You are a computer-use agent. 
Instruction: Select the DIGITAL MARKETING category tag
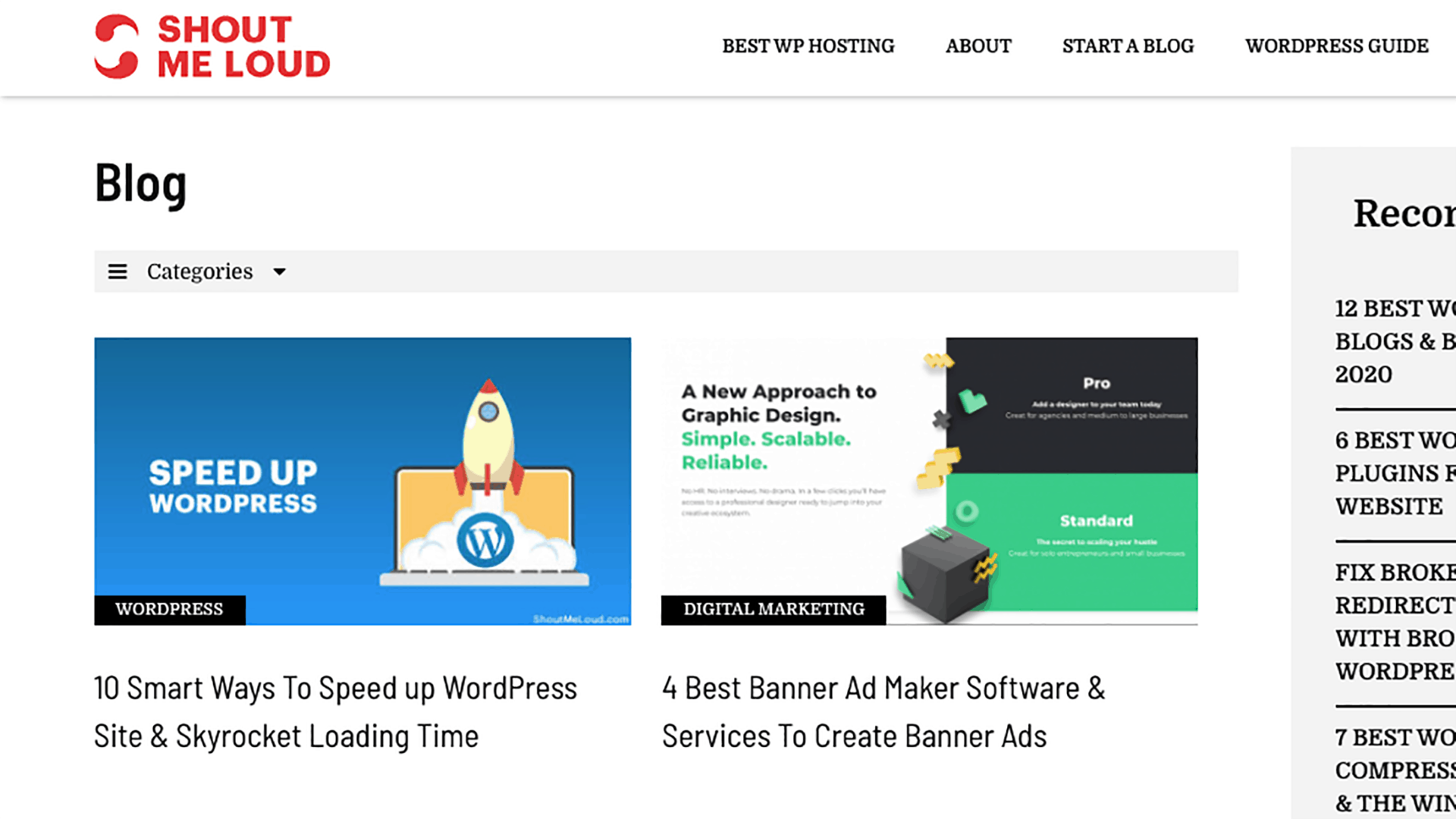[x=773, y=610]
